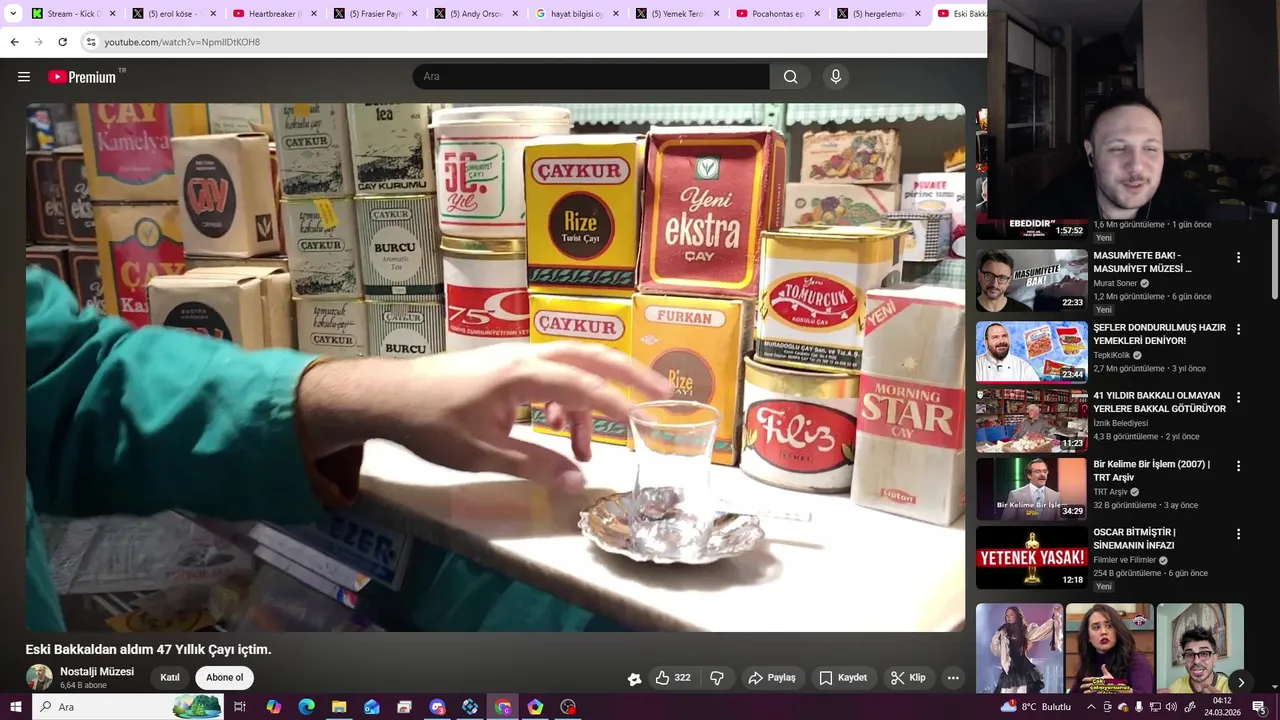The height and width of the screenshot is (720, 1280).
Task: Switch to Chrome in the taskbar
Action: tap(503, 707)
